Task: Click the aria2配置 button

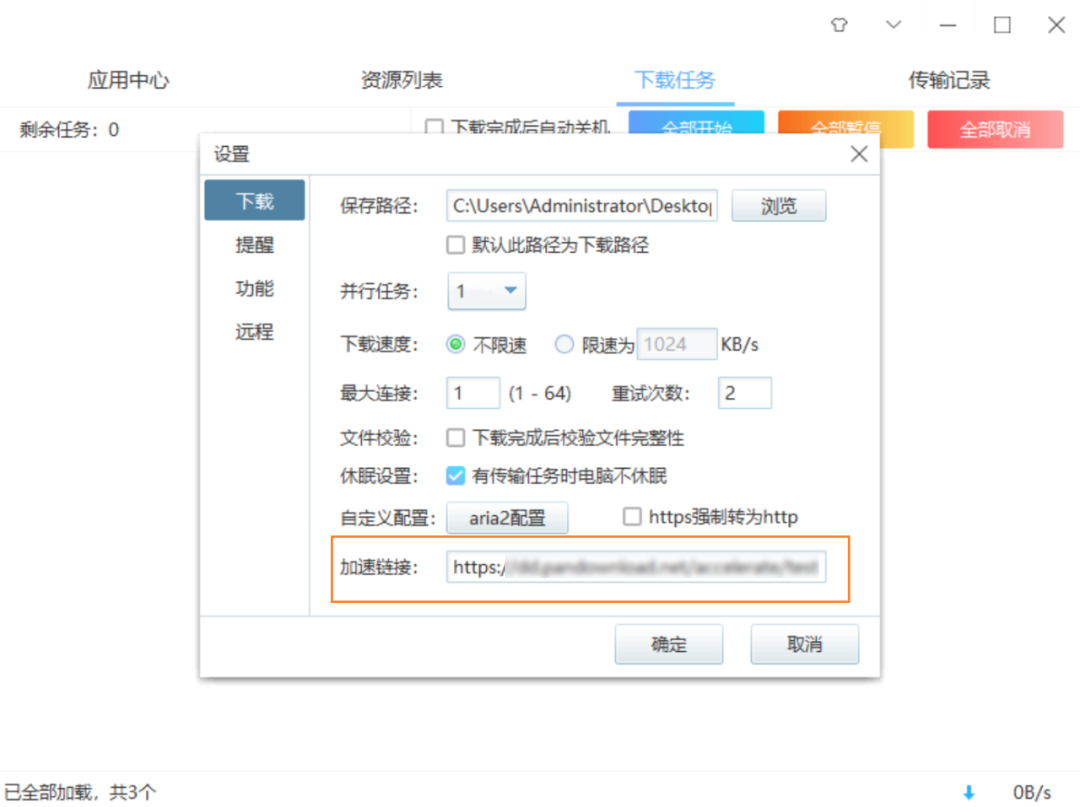Action: [x=507, y=518]
